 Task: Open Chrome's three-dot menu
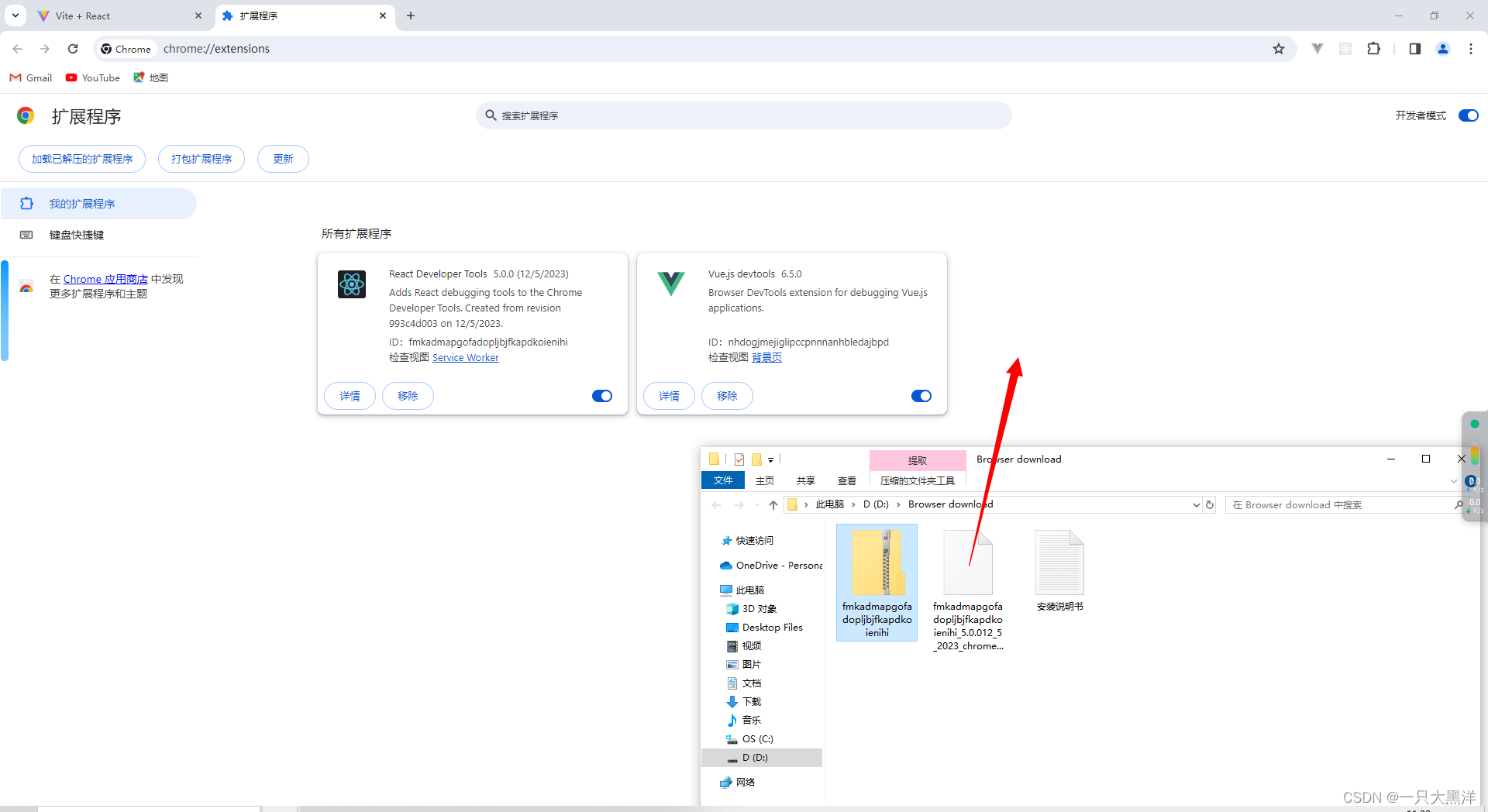point(1471,49)
